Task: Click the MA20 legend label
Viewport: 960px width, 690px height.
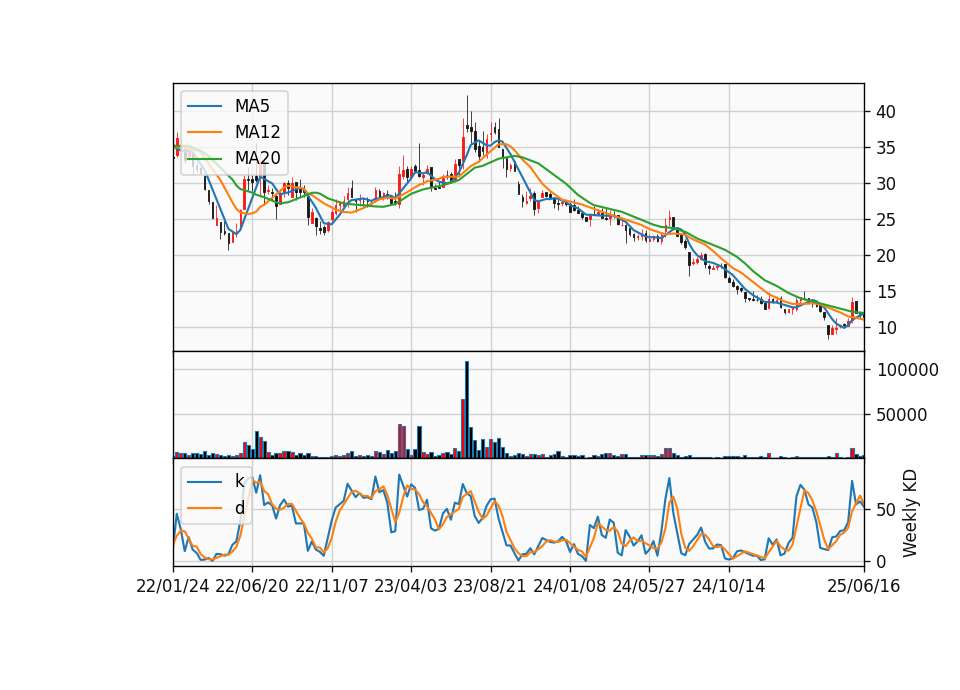Action: (257, 158)
